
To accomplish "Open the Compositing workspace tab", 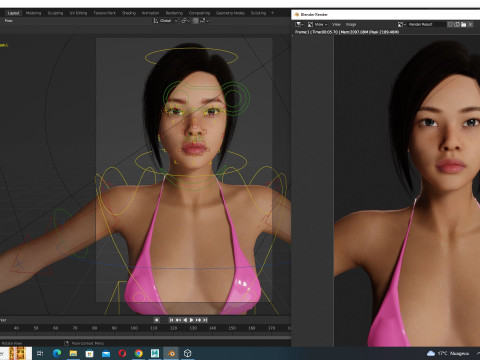I will (199, 13).
